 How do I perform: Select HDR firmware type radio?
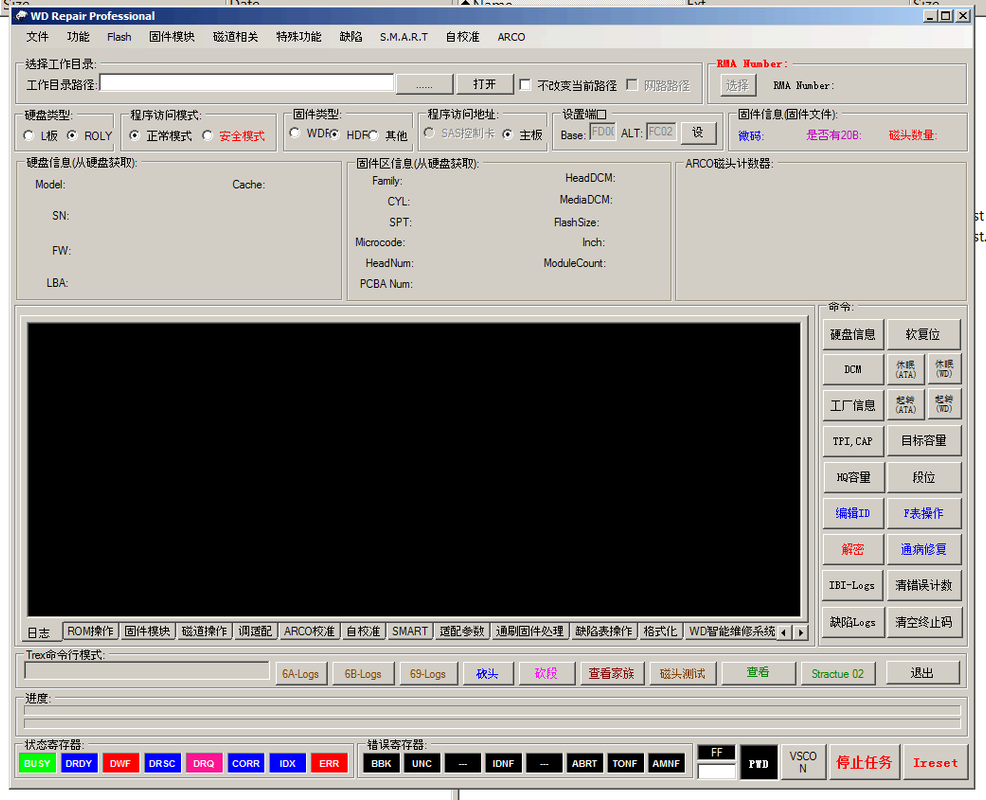[335, 135]
